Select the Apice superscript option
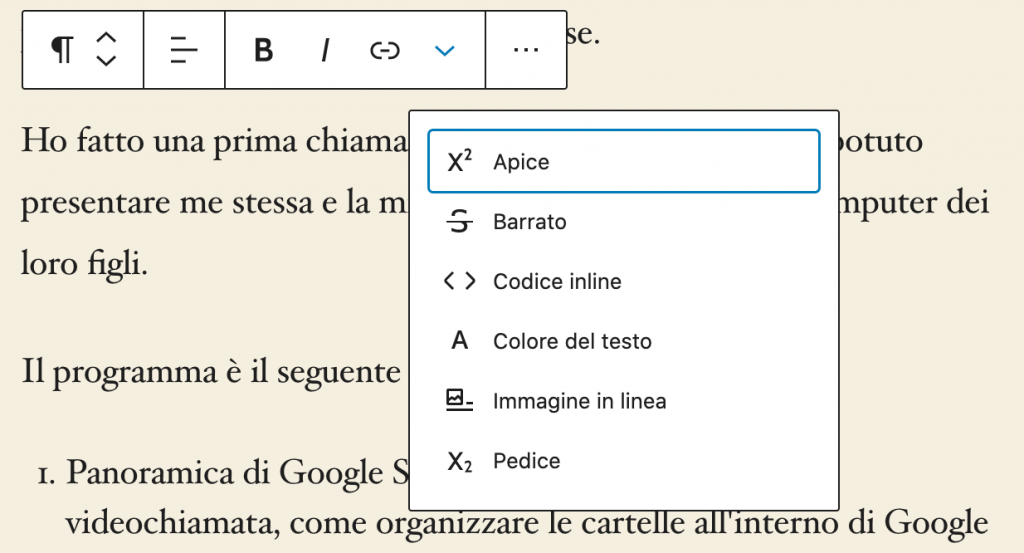Image resolution: width=1024 pixels, height=553 pixels. [624, 161]
